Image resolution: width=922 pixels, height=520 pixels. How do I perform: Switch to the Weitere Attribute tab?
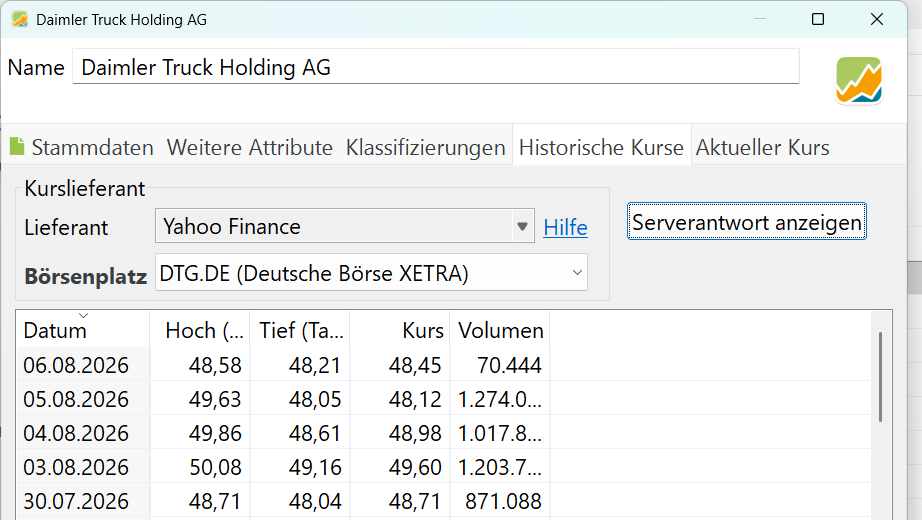coord(249,147)
